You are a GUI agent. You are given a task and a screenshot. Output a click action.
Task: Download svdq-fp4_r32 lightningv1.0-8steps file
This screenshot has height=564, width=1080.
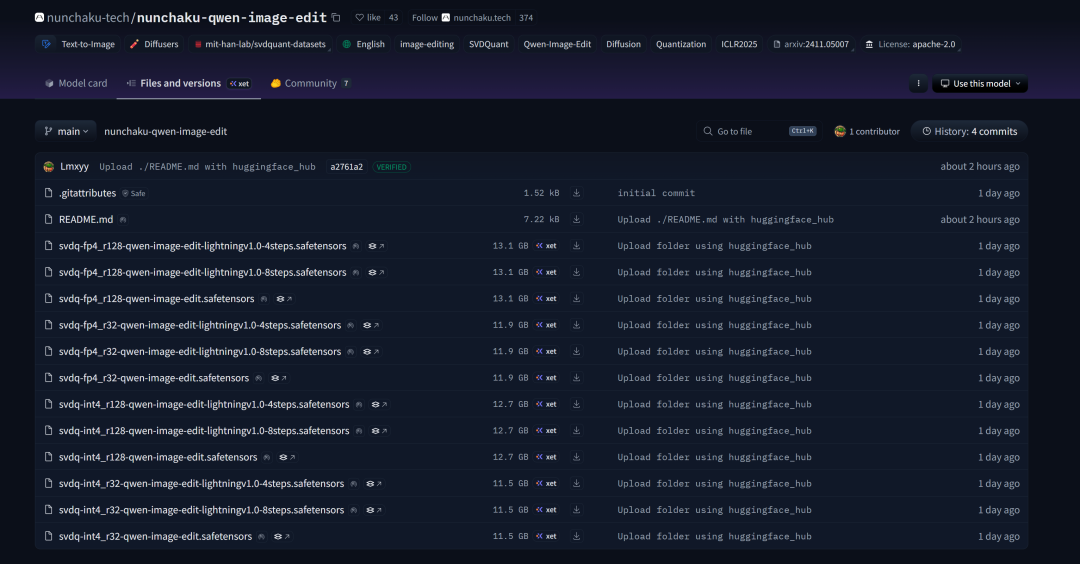[x=577, y=351]
